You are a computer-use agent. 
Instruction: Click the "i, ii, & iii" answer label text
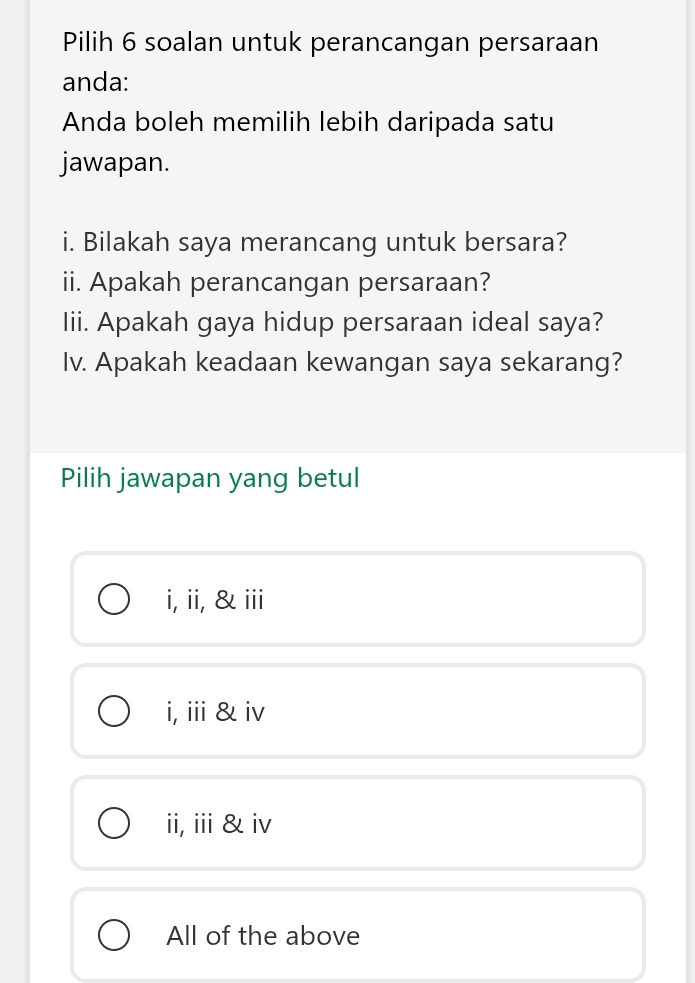(215, 600)
